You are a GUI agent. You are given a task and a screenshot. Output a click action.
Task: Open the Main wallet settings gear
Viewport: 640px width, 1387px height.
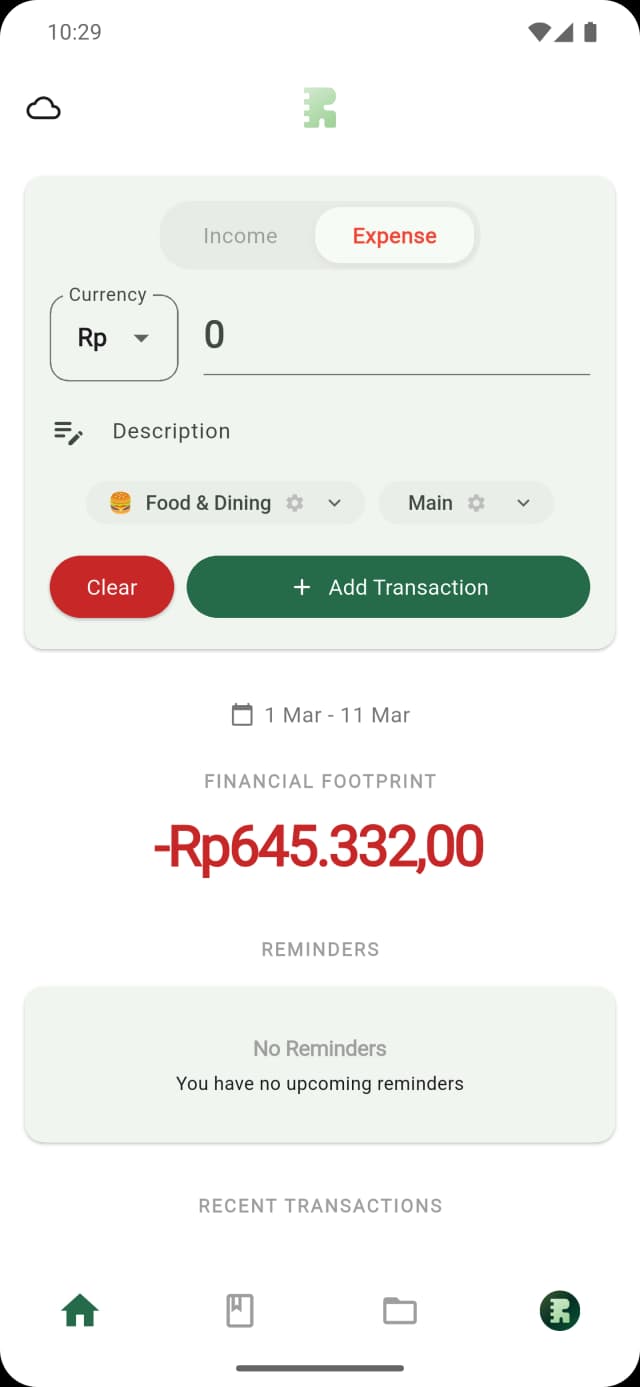click(479, 503)
